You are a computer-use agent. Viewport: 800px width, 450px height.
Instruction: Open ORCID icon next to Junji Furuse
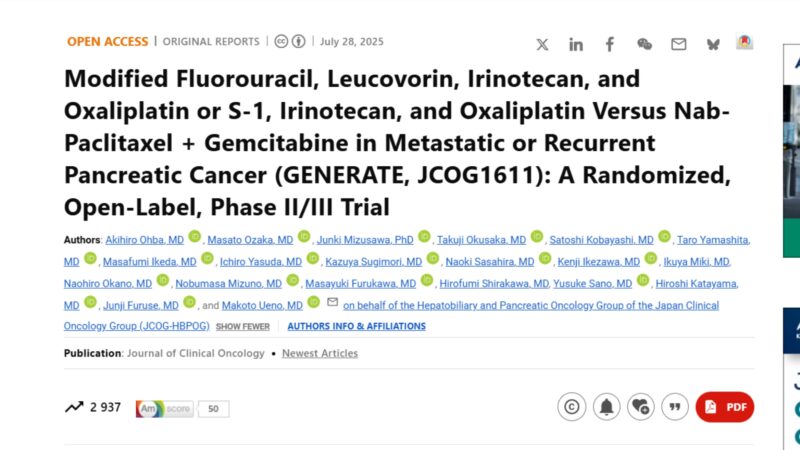pyautogui.click(x=189, y=302)
